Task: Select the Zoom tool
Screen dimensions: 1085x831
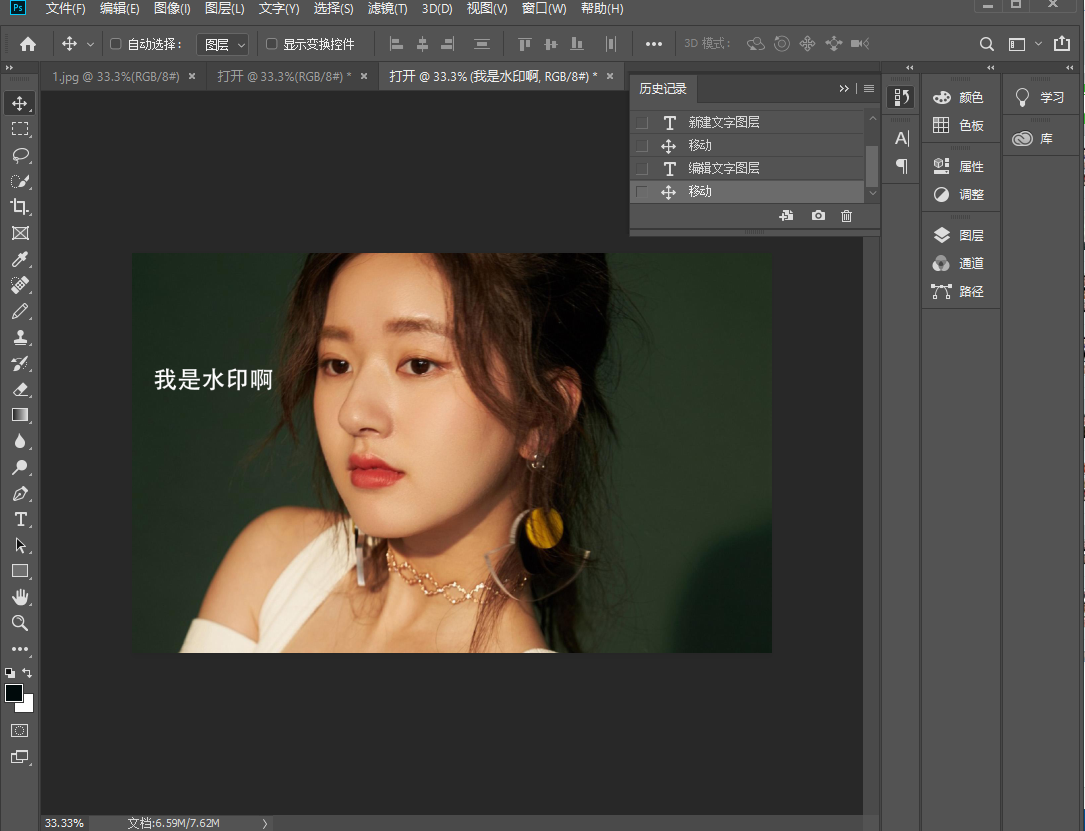Action: coord(20,623)
